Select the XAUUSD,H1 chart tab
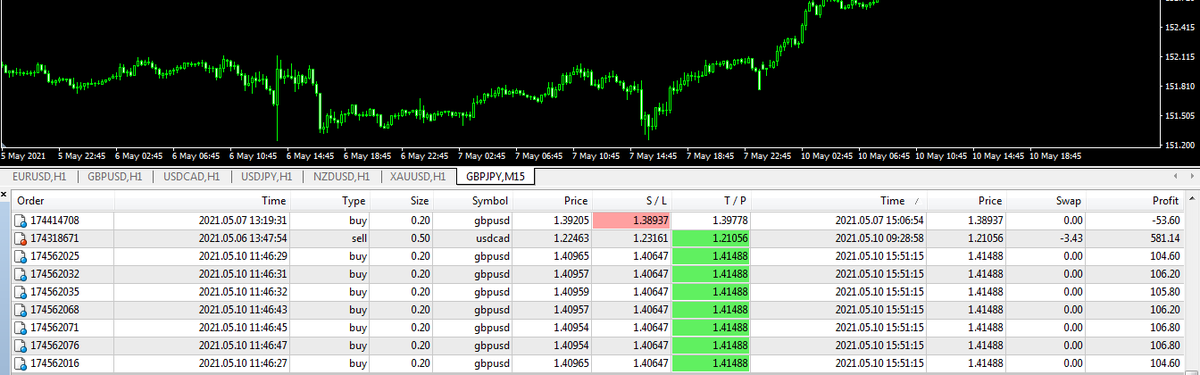1200x375 pixels. coord(417,177)
